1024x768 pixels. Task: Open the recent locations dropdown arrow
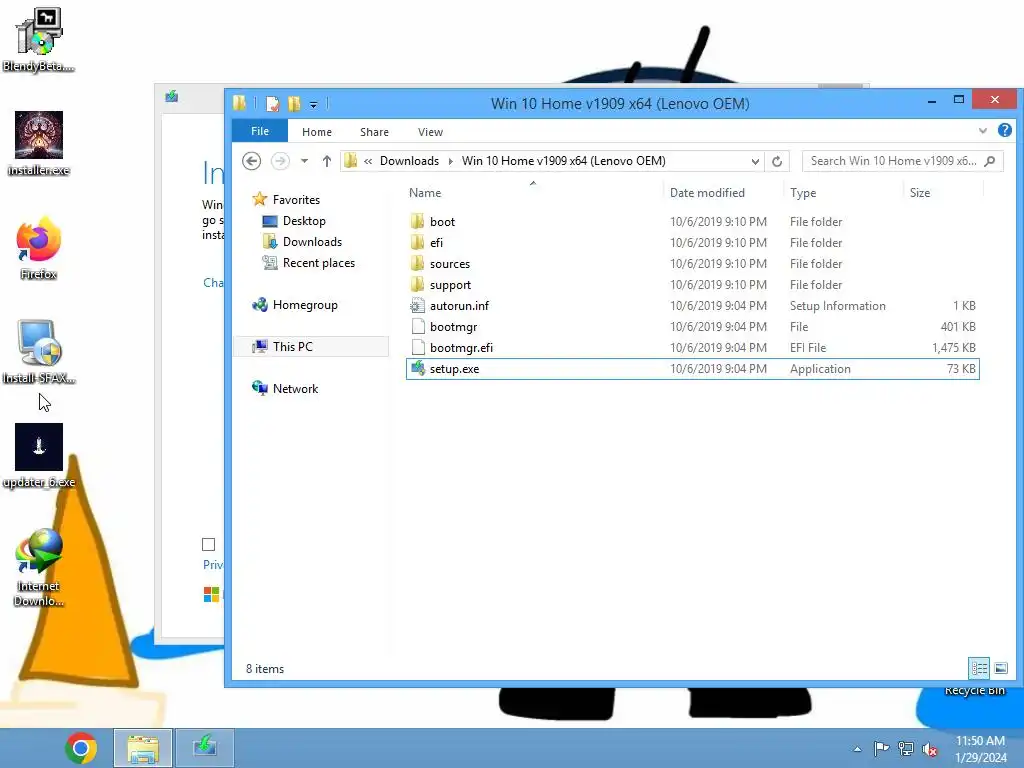(304, 161)
